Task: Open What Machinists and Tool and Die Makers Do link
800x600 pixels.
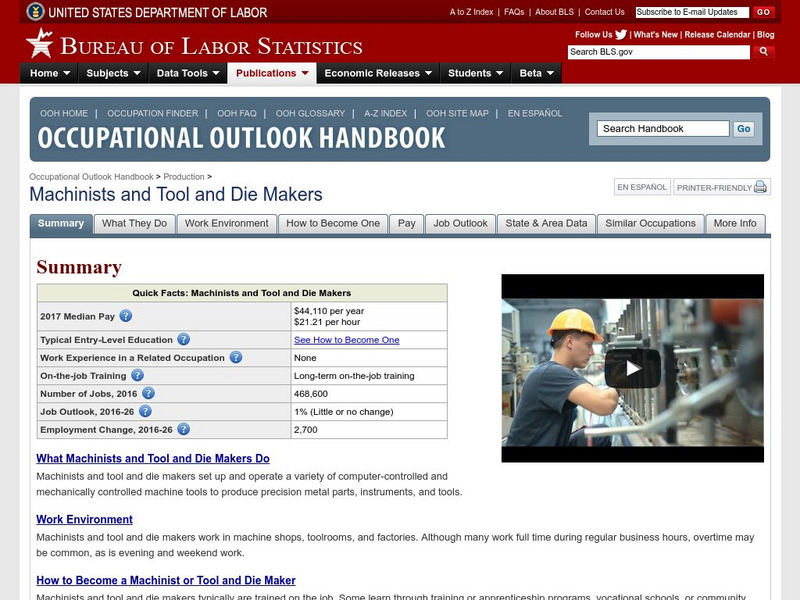Action: 153,458
